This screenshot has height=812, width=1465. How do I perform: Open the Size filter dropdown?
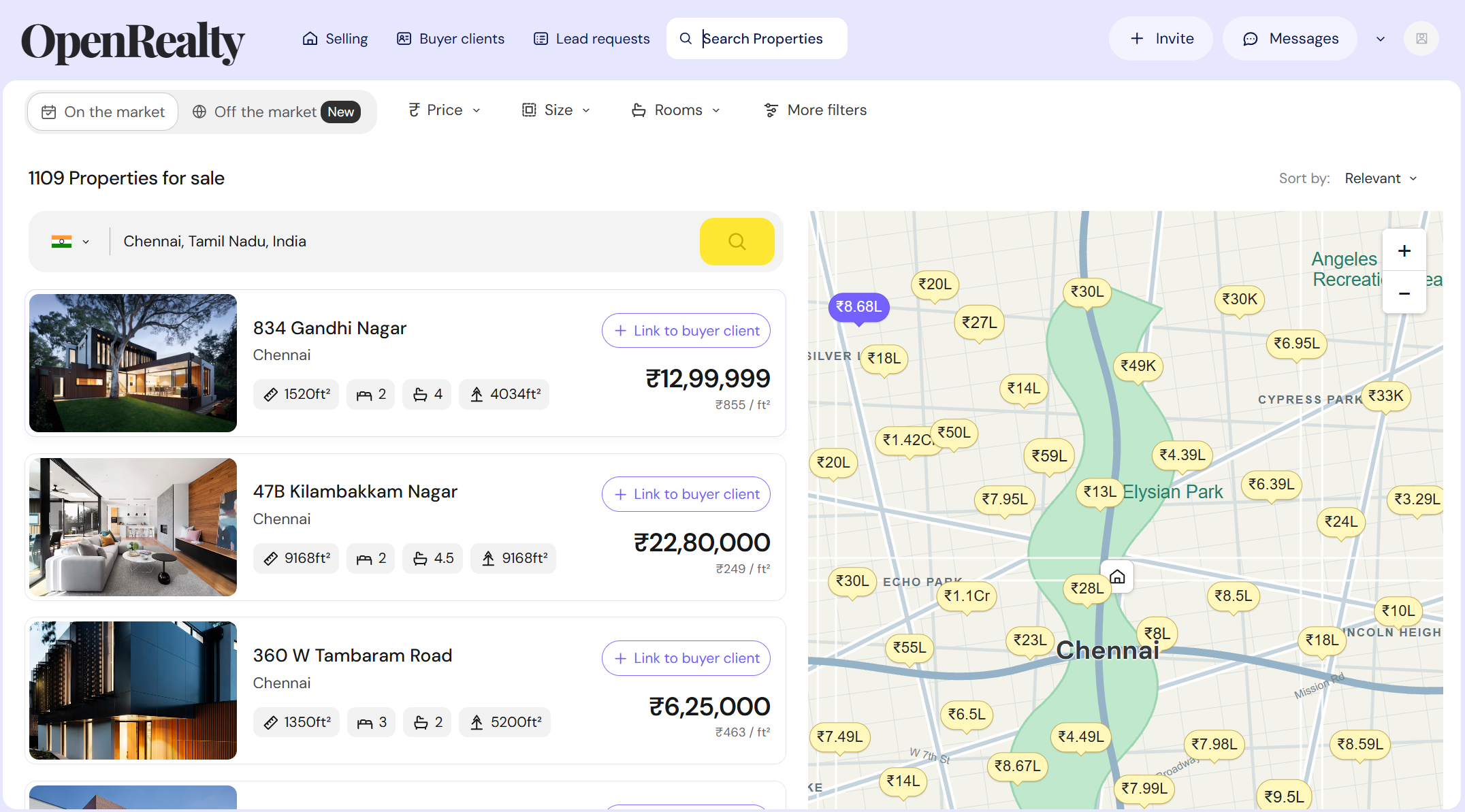point(556,110)
